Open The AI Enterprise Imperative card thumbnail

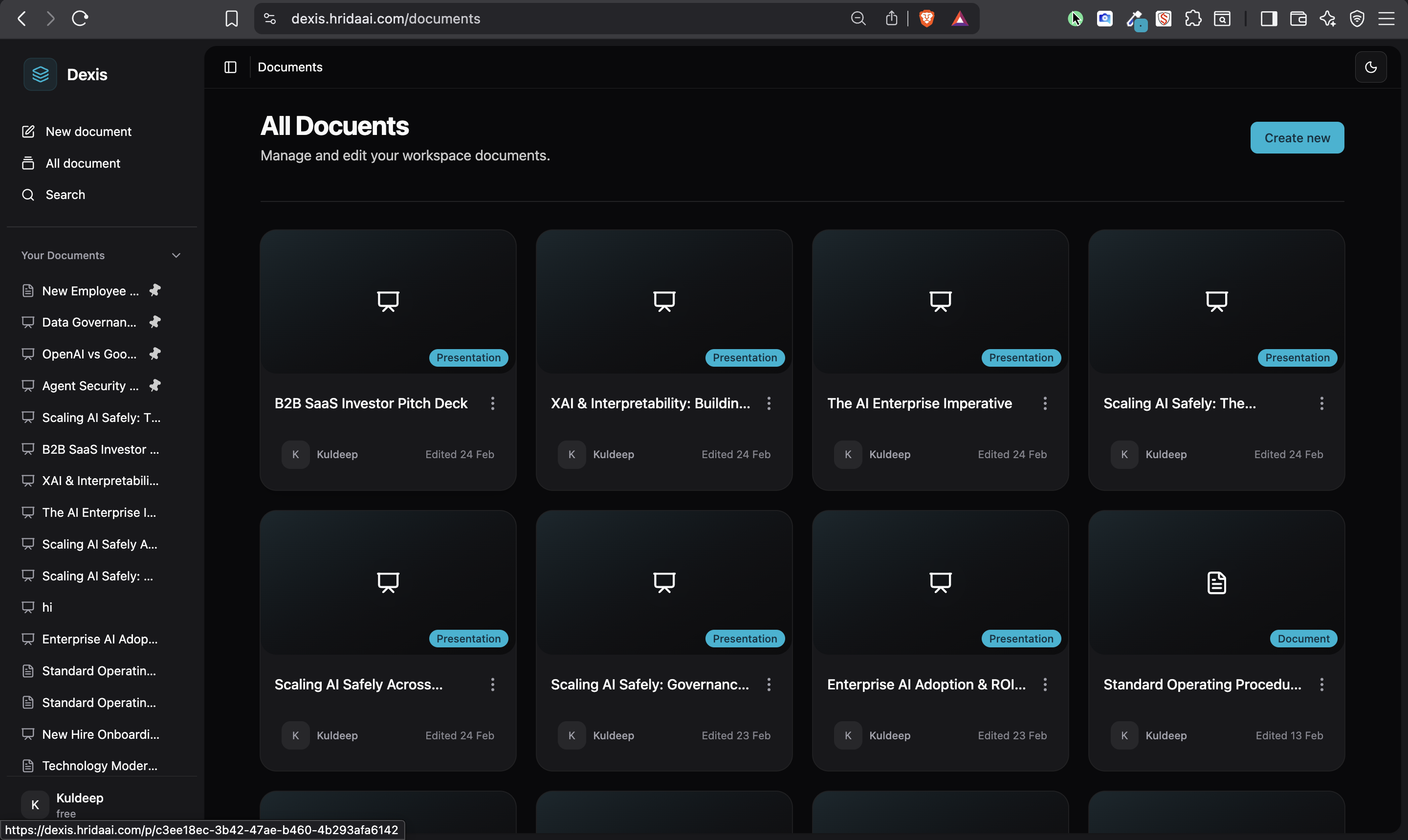click(941, 301)
